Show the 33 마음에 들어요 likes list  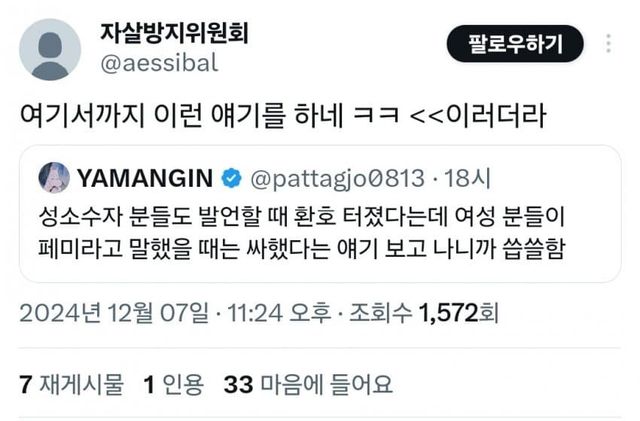[308, 384]
